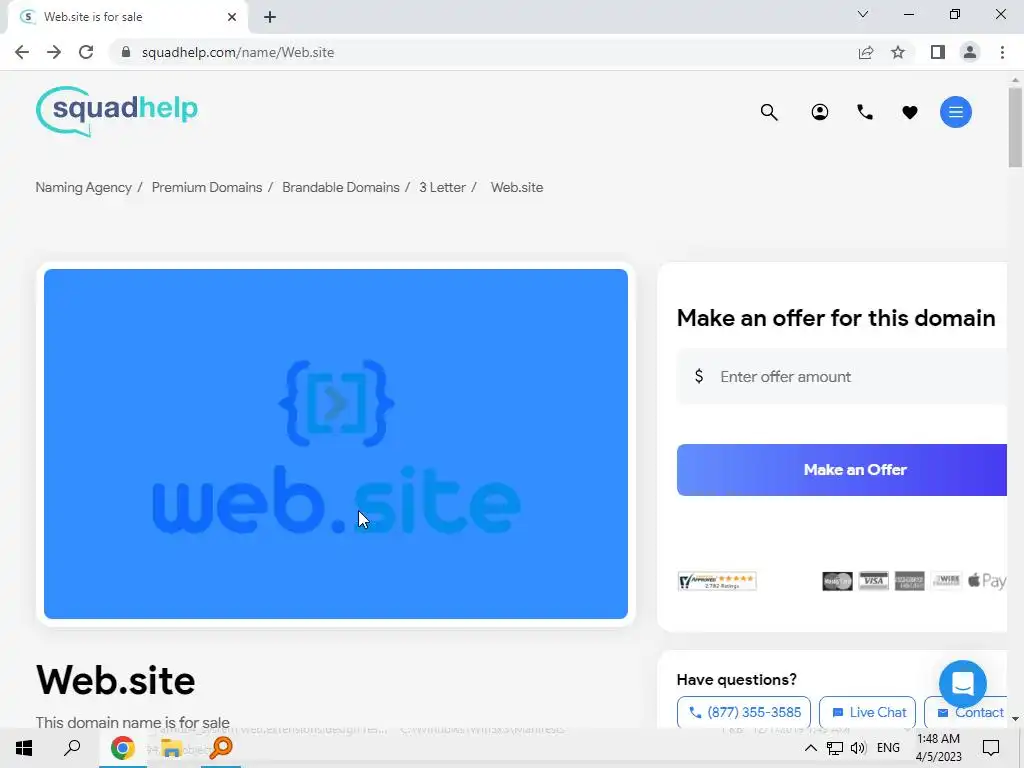Go to Premium Domains breadcrumb link
The height and width of the screenshot is (768, 1024).
tap(207, 187)
